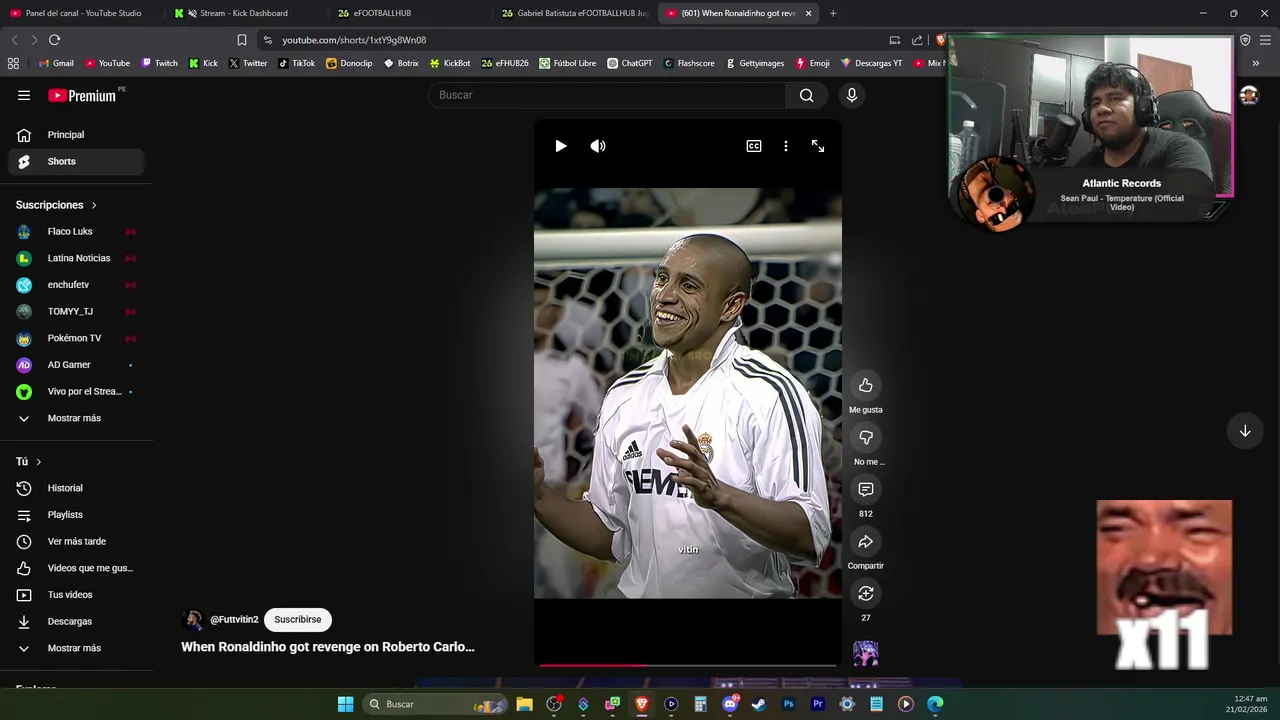Open a new browser tab
This screenshot has width=1280, height=720.
coord(833,13)
